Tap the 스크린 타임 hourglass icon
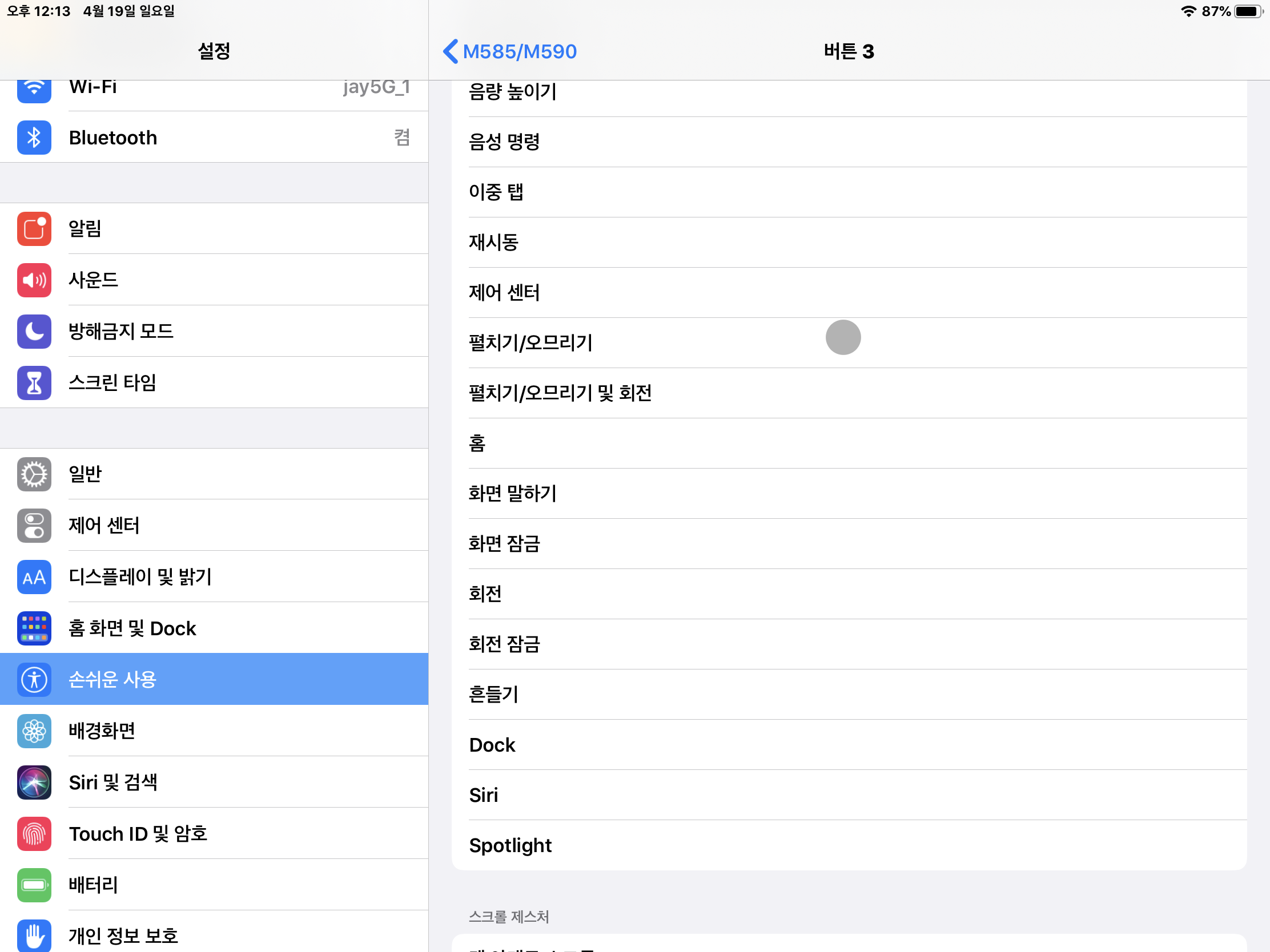 click(x=34, y=382)
